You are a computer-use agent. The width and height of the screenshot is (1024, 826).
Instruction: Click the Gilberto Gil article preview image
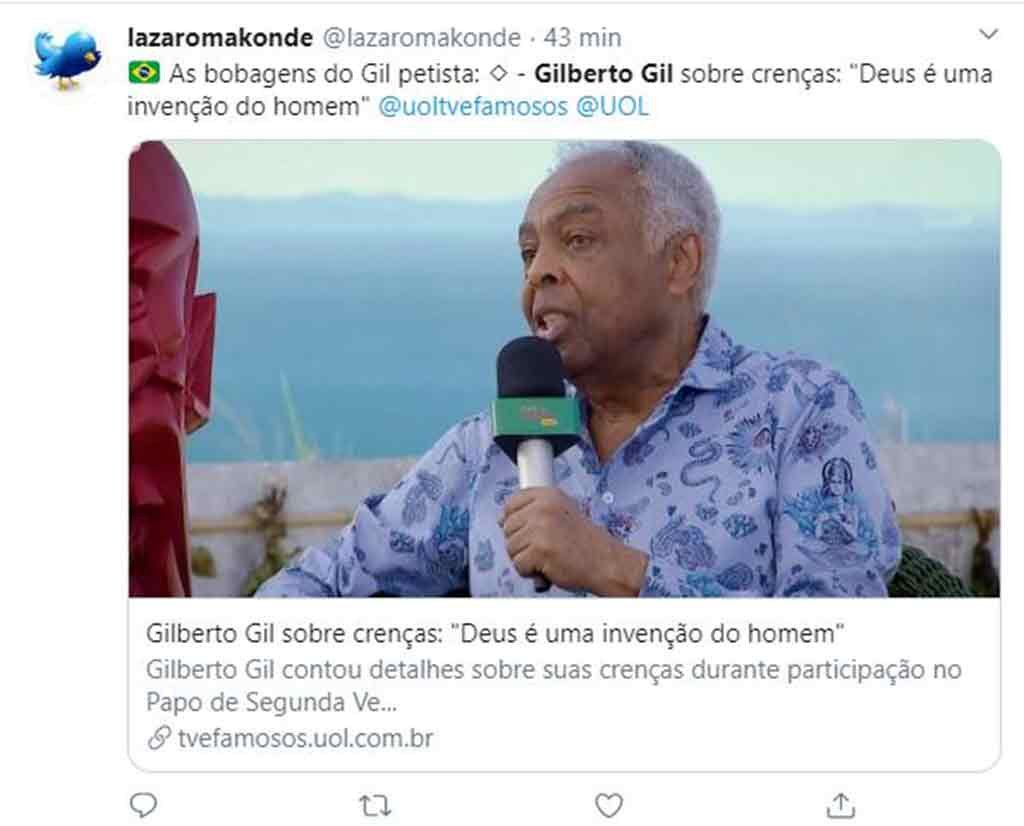tap(564, 369)
